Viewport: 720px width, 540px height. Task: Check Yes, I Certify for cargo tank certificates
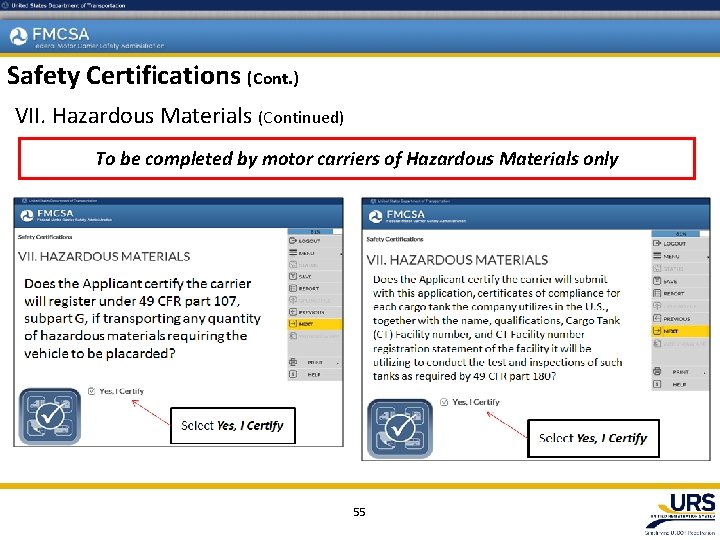pyautogui.click(x=444, y=402)
